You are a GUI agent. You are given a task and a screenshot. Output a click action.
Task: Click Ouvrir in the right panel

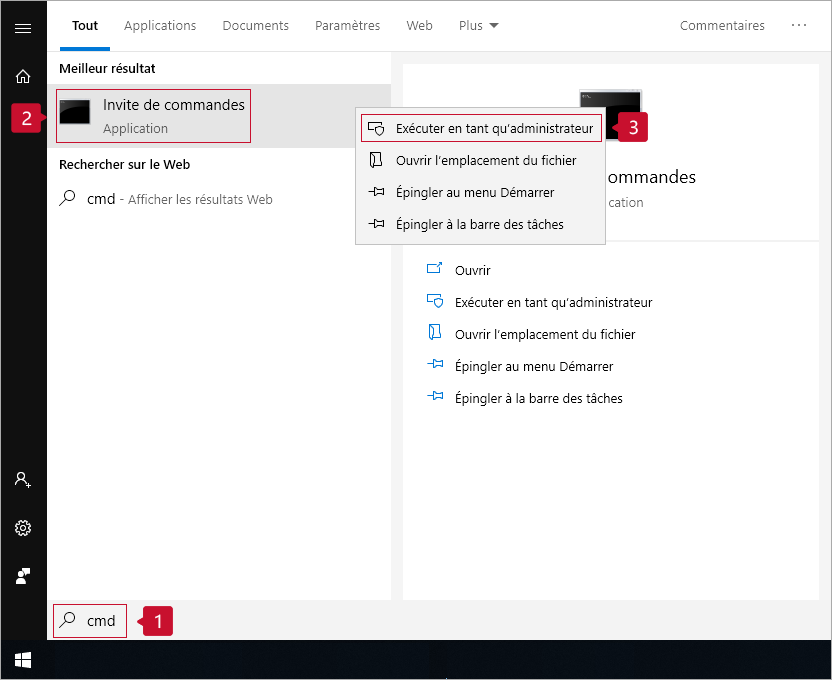pos(472,270)
